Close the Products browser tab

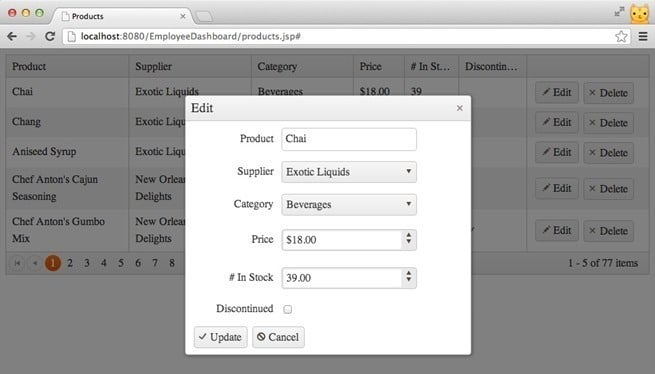183,16
